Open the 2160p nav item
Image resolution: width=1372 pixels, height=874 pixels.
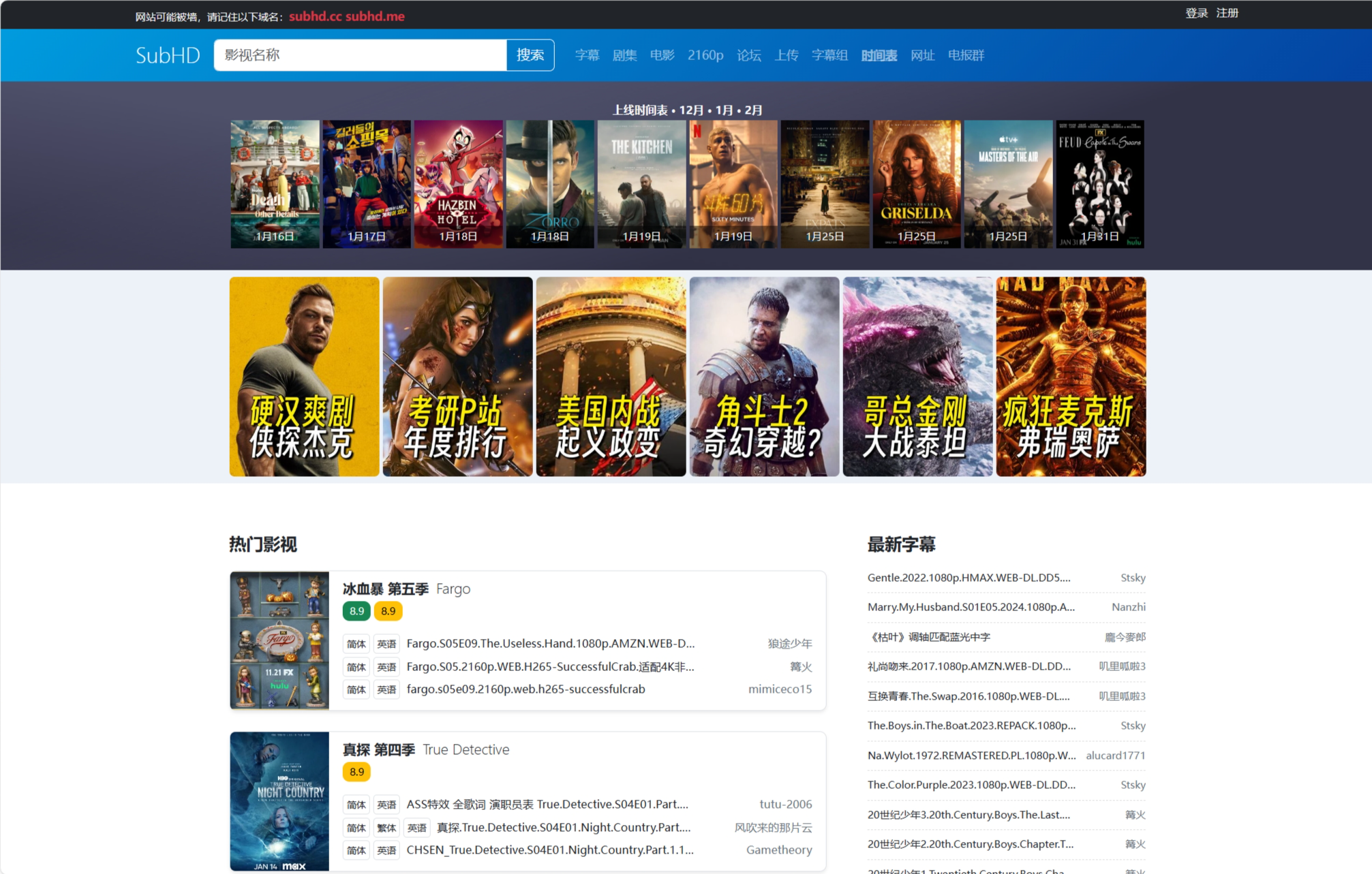click(705, 55)
